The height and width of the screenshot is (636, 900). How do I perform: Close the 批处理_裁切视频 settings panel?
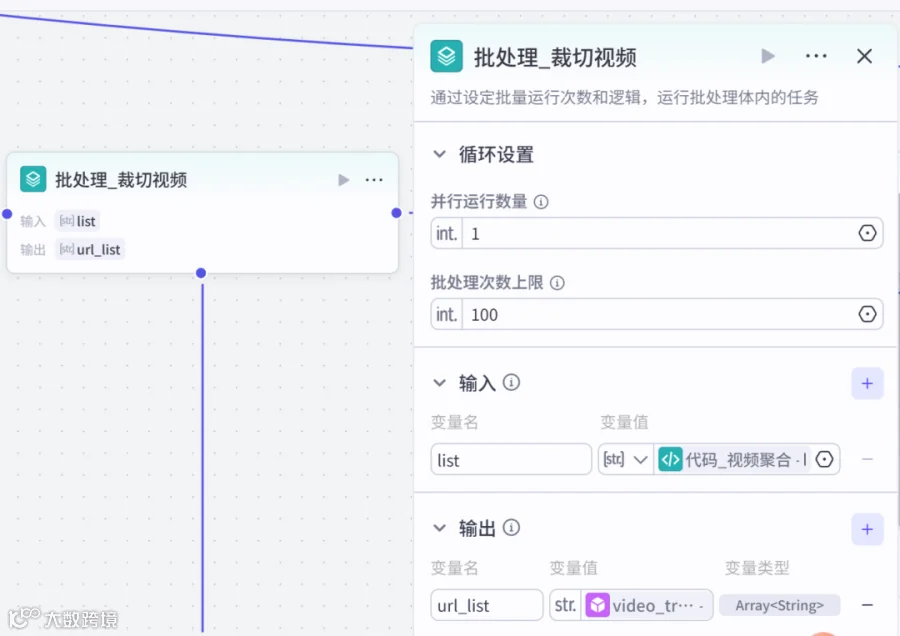(864, 56)
